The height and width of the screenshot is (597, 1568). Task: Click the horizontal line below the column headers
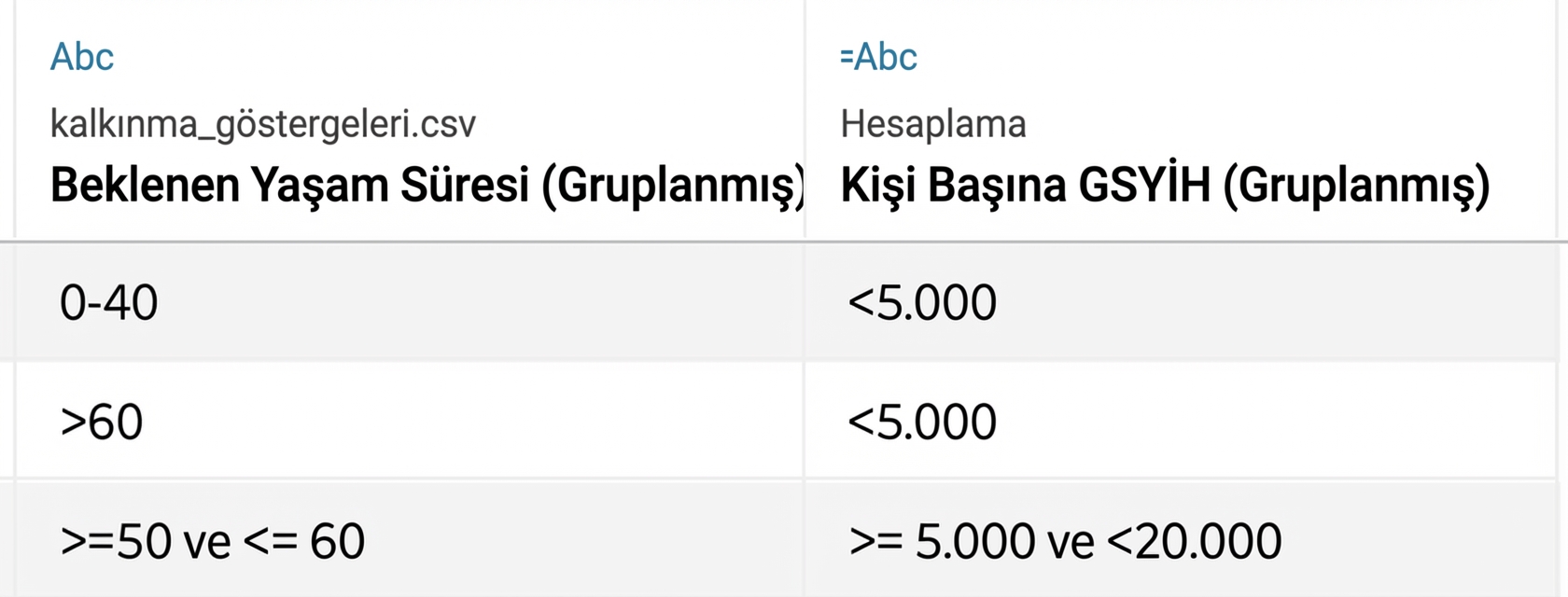784,243
